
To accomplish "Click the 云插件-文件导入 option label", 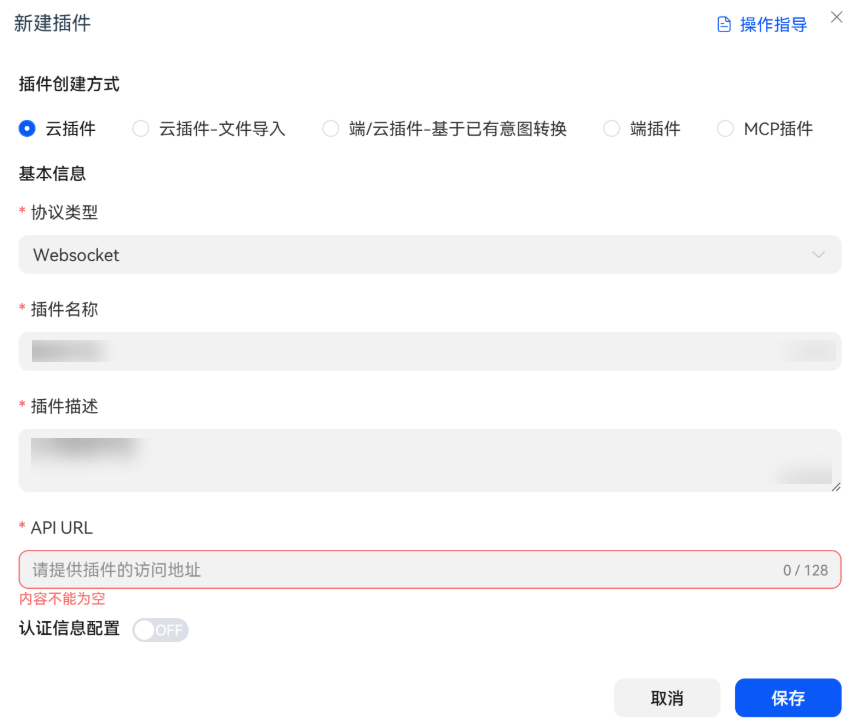I will tap(222, 128).
